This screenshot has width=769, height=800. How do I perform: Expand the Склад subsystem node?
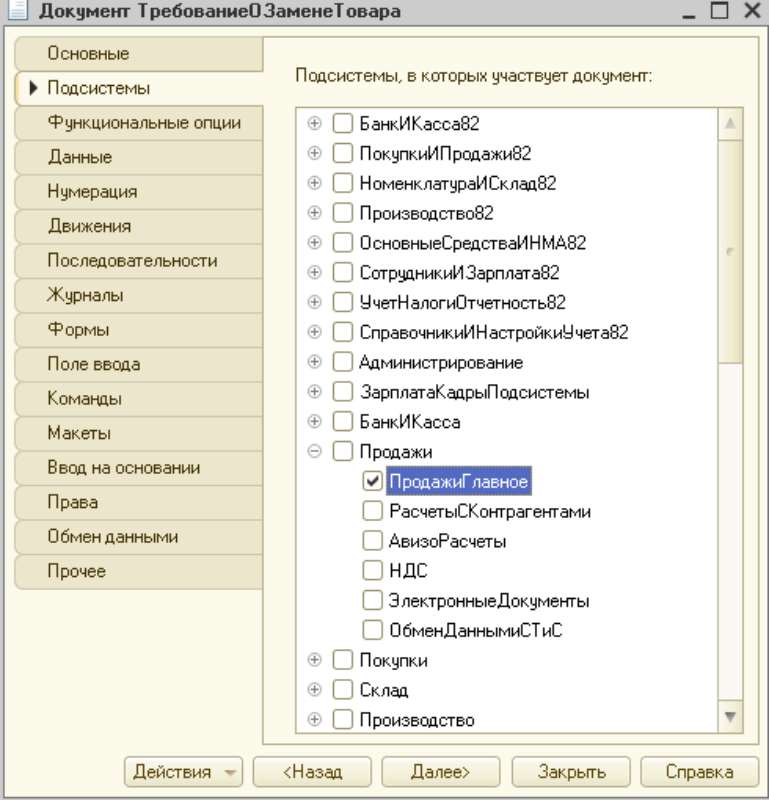coord(315,690)
